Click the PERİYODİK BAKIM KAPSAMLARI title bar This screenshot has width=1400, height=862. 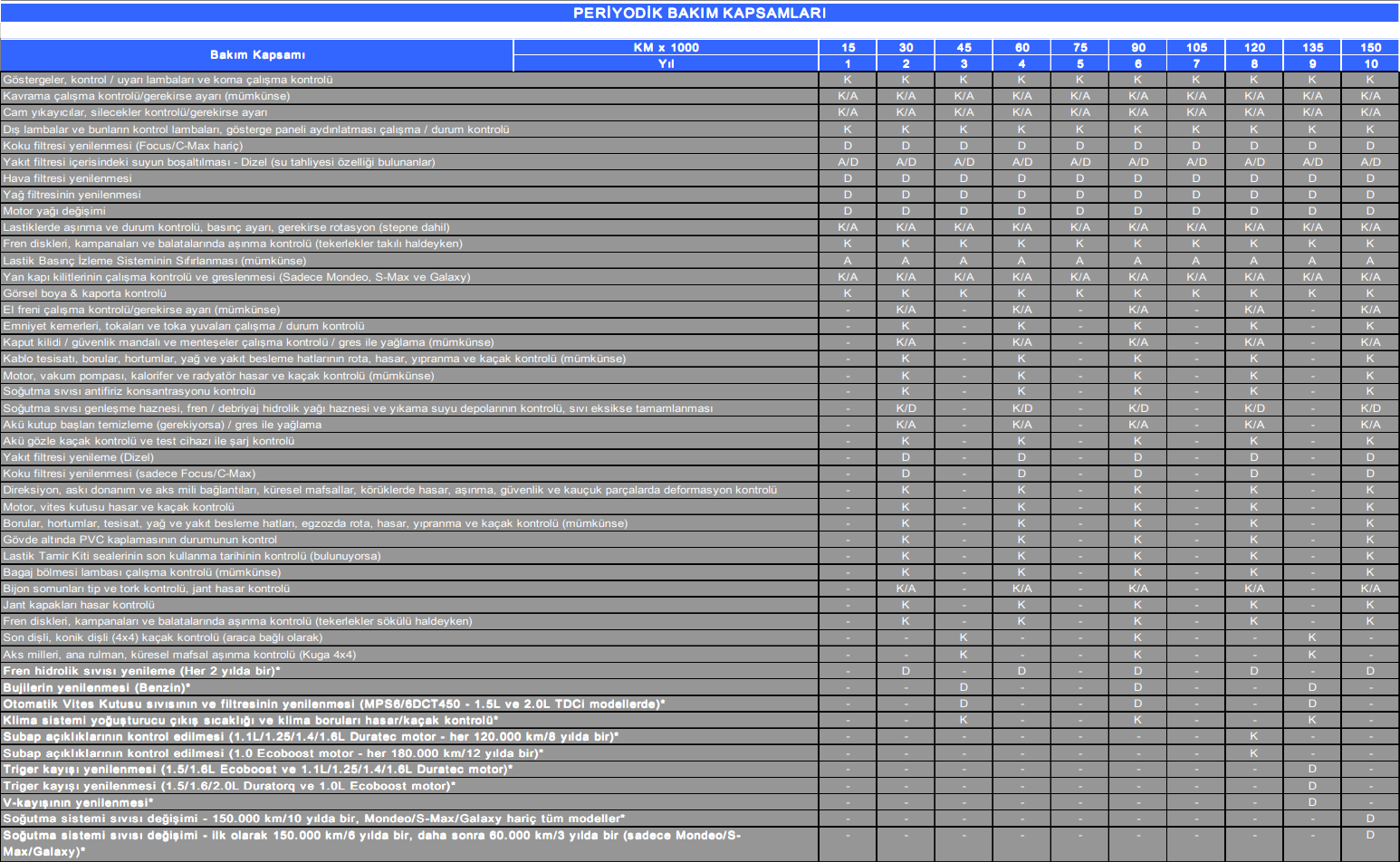pyautogui.click(x=699, y=13)
